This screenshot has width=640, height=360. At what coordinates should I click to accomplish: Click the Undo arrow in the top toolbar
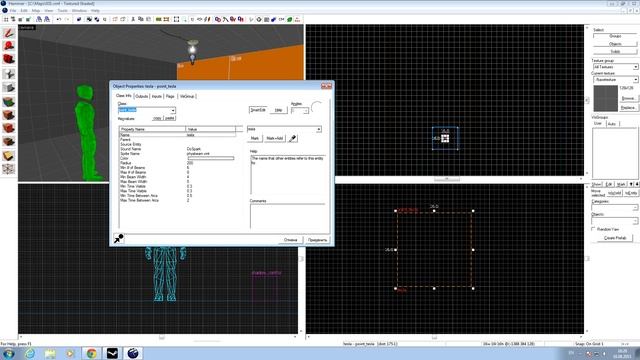[x=59, y=19]
